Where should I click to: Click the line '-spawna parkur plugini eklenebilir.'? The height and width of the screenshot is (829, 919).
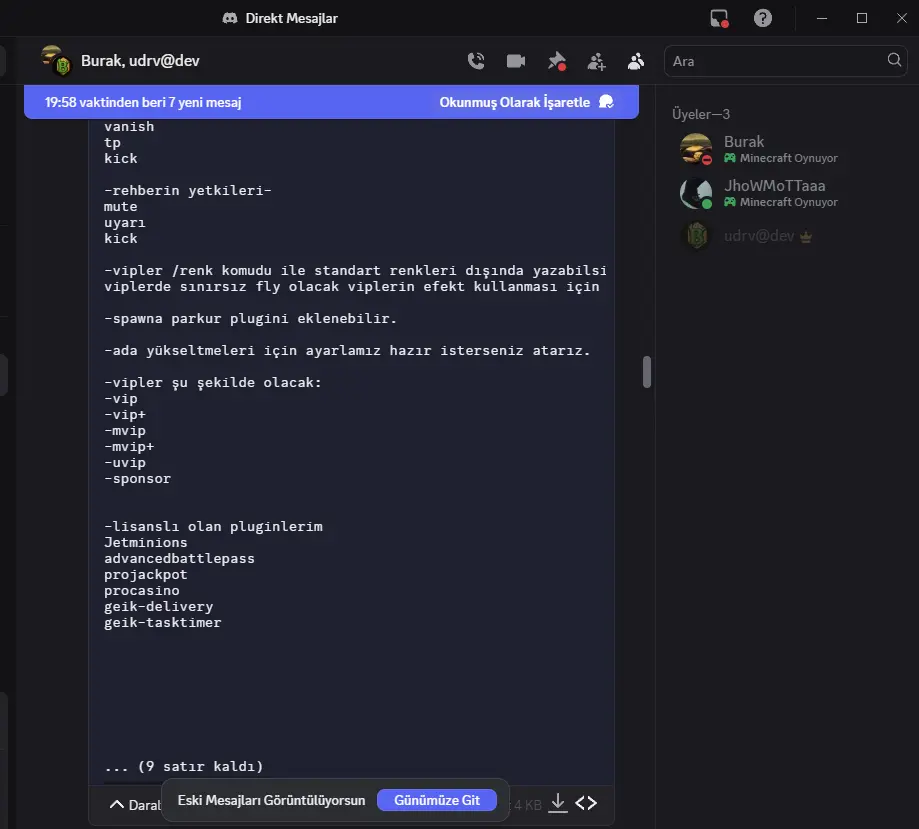coord(250,318)
